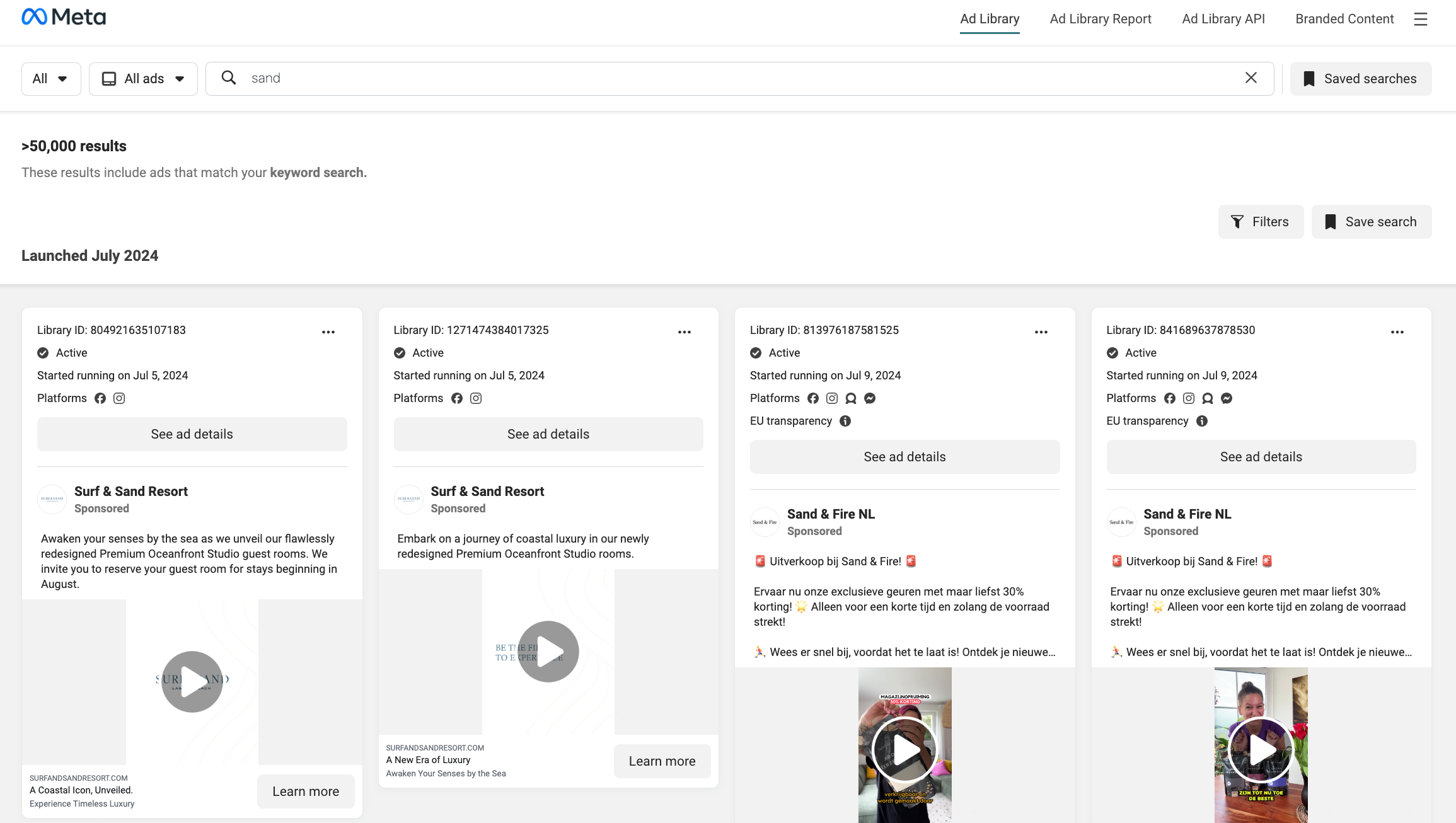Play the 'Coastal Icon, Unveiled' video ad
This screenshot has width=1456, height=823.
192,682
